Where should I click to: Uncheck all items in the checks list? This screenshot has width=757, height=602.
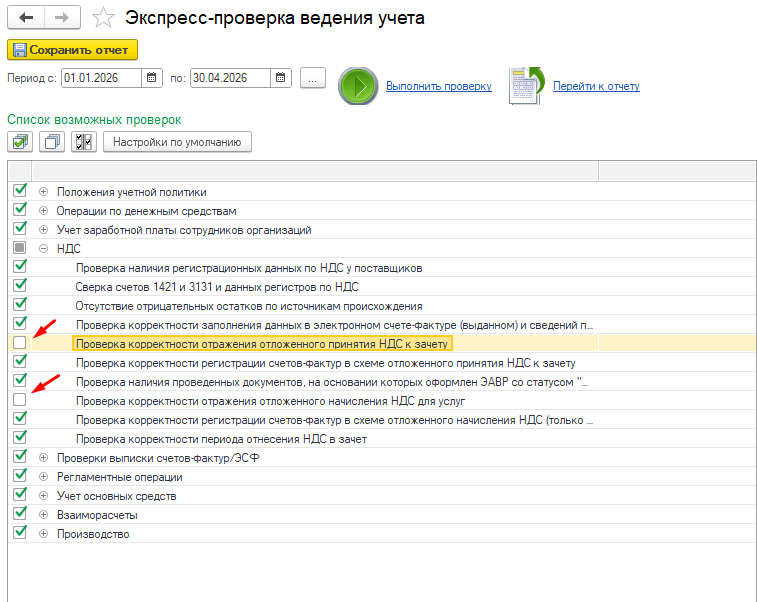pyautogui.click(x=51, y=142)
